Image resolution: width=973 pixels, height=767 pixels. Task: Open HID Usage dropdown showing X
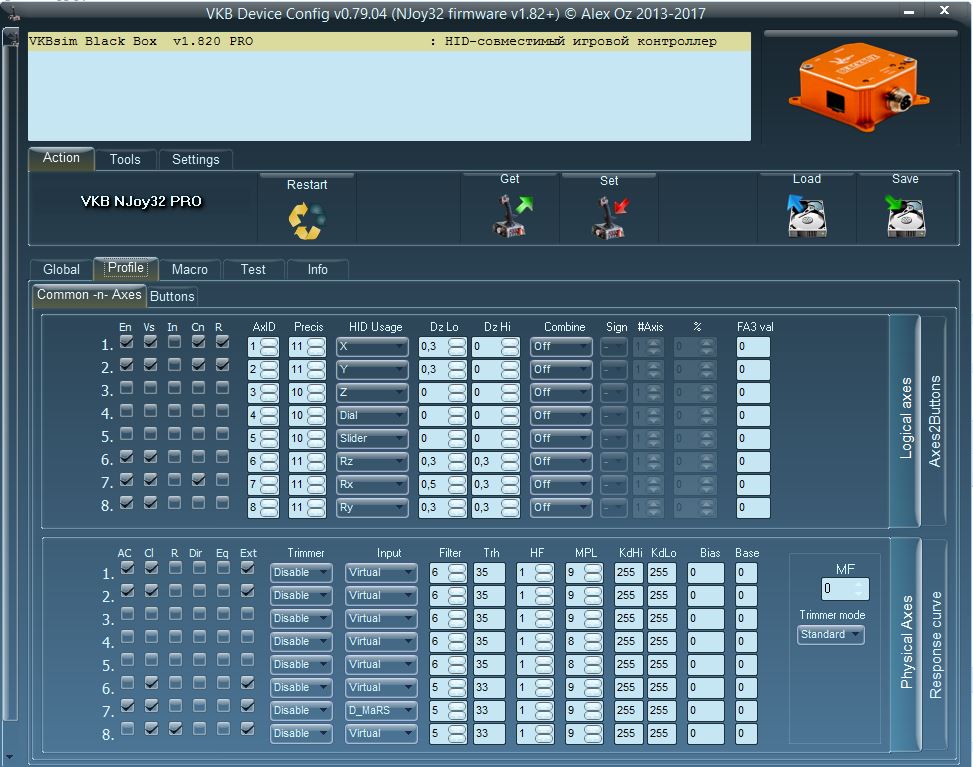[x=372, y=347]
